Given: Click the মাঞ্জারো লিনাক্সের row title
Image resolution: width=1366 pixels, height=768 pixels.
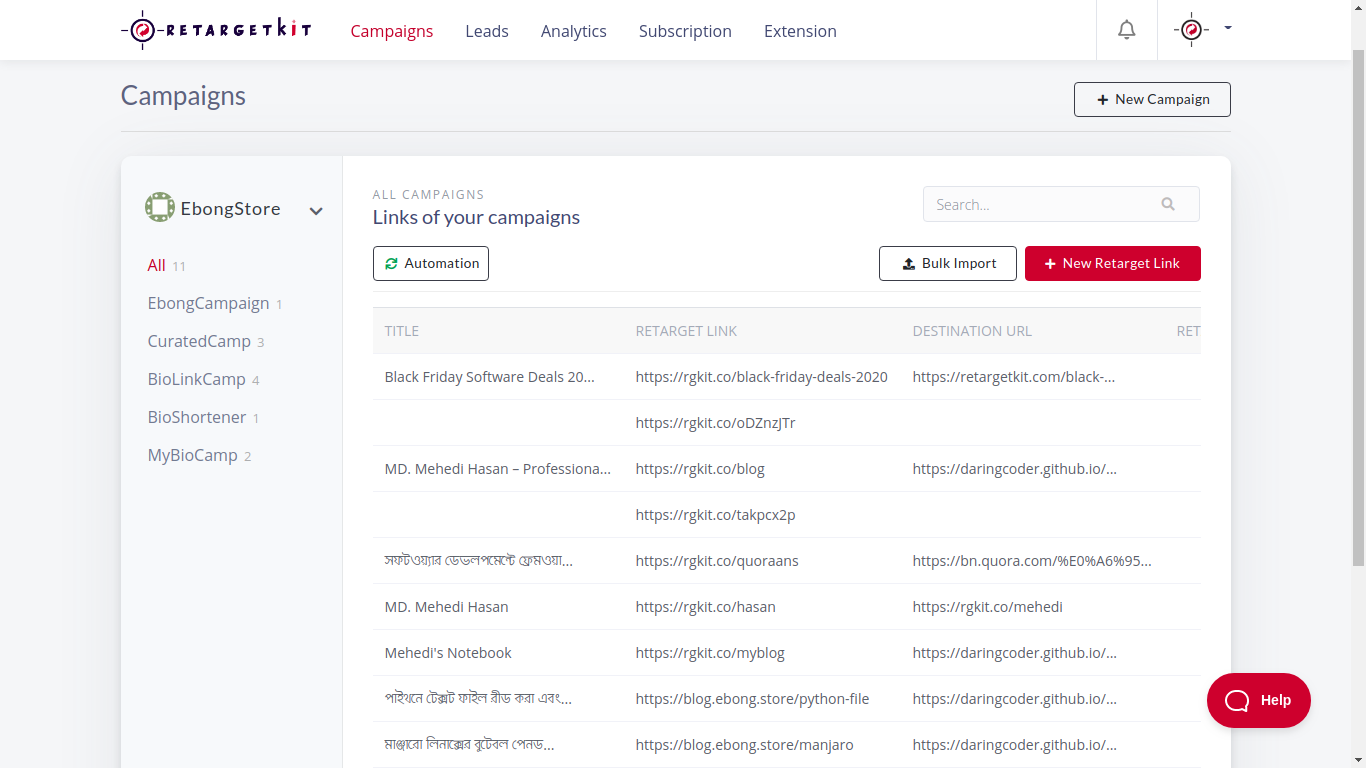Looking at the screenshot, I should tap(470, 745).
